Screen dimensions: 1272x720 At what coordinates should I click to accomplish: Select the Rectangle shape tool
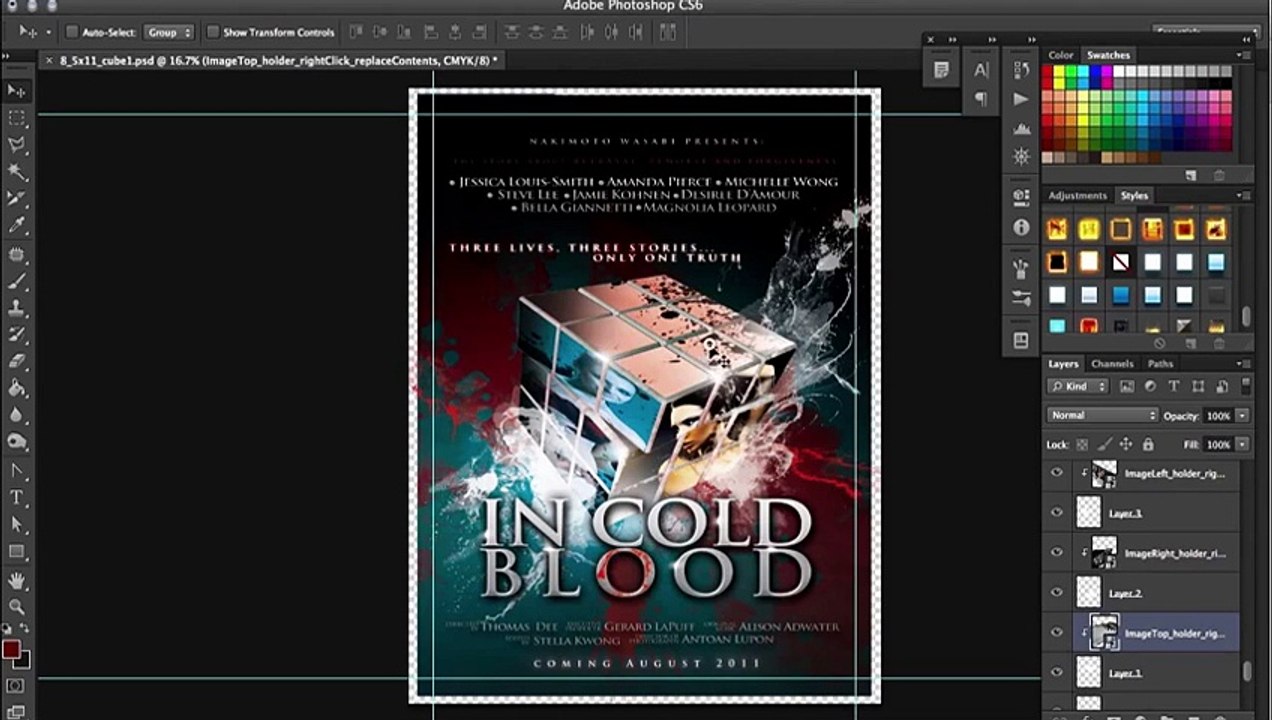click(17, 551)
